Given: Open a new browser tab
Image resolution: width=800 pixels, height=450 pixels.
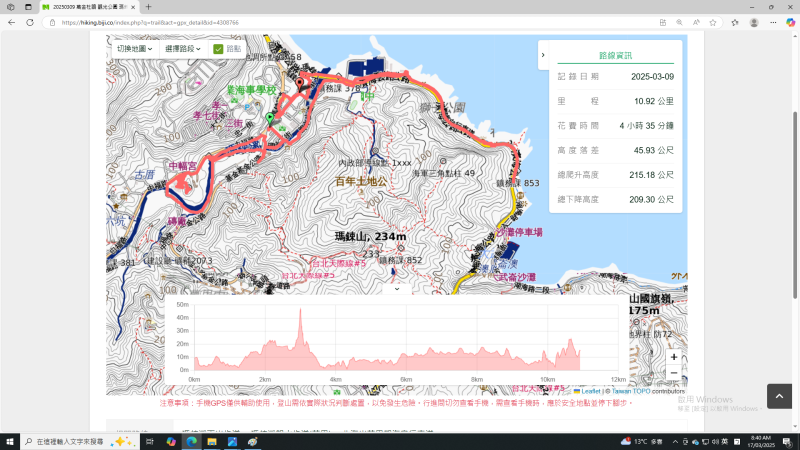Looking at the screenshot, I should coord(148,6).
